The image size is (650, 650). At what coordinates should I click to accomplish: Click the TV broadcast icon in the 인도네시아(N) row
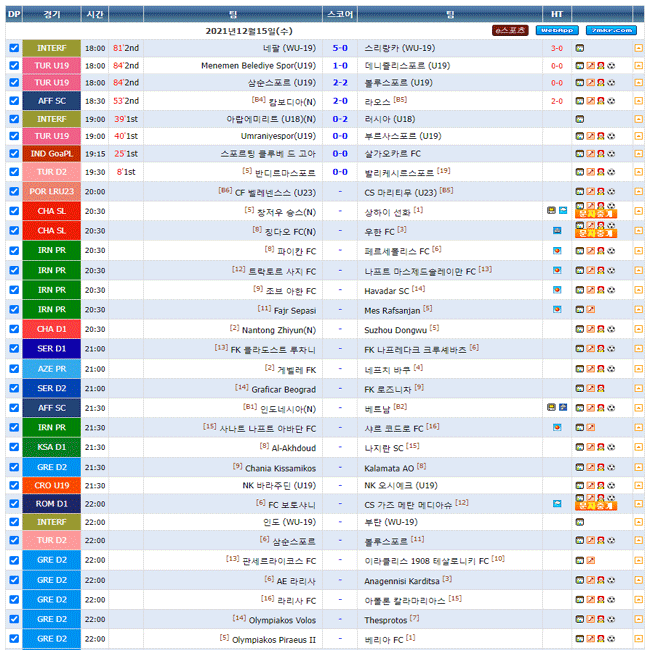tap(551, 407)
